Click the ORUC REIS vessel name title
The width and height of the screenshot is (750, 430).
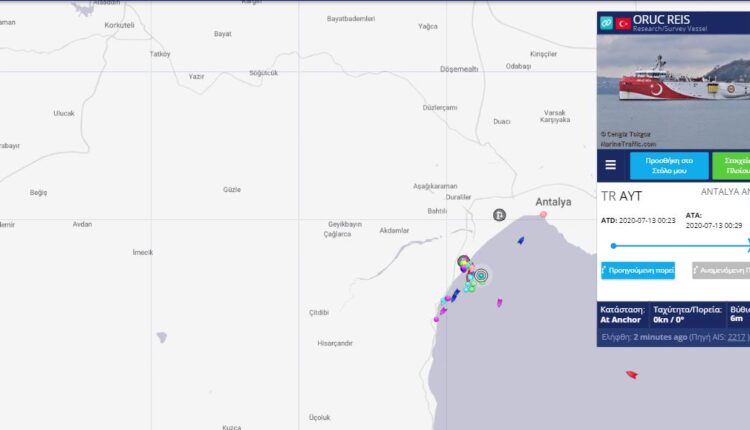click(661, 20)
